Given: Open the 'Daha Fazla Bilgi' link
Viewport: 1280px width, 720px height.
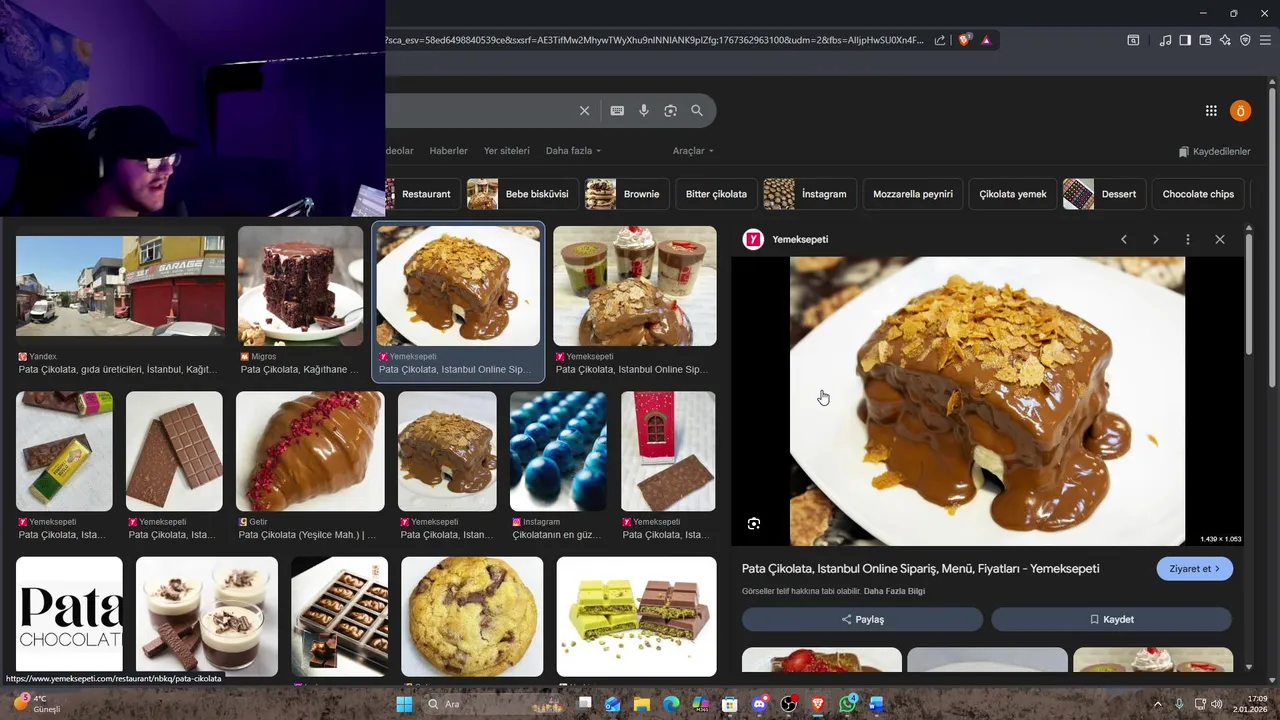Looking at the screenshot, I should 894,591.
